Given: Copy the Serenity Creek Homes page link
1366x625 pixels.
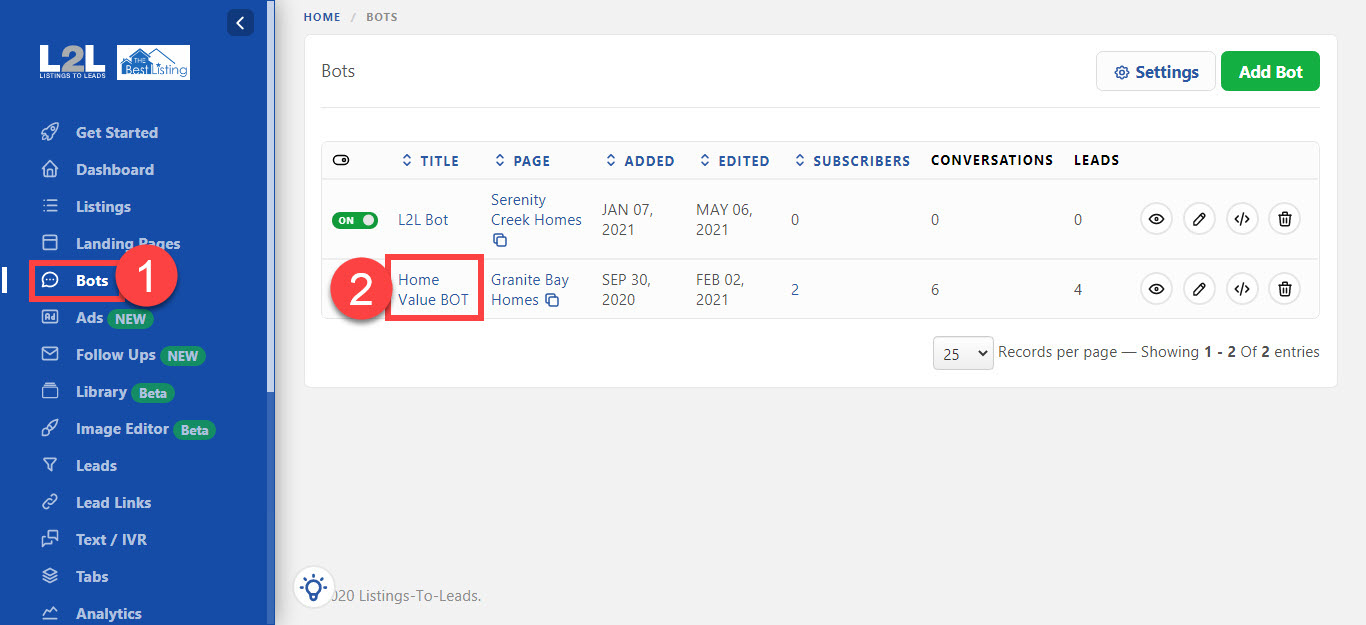Looking at the screenshot, I should point(499,240).
